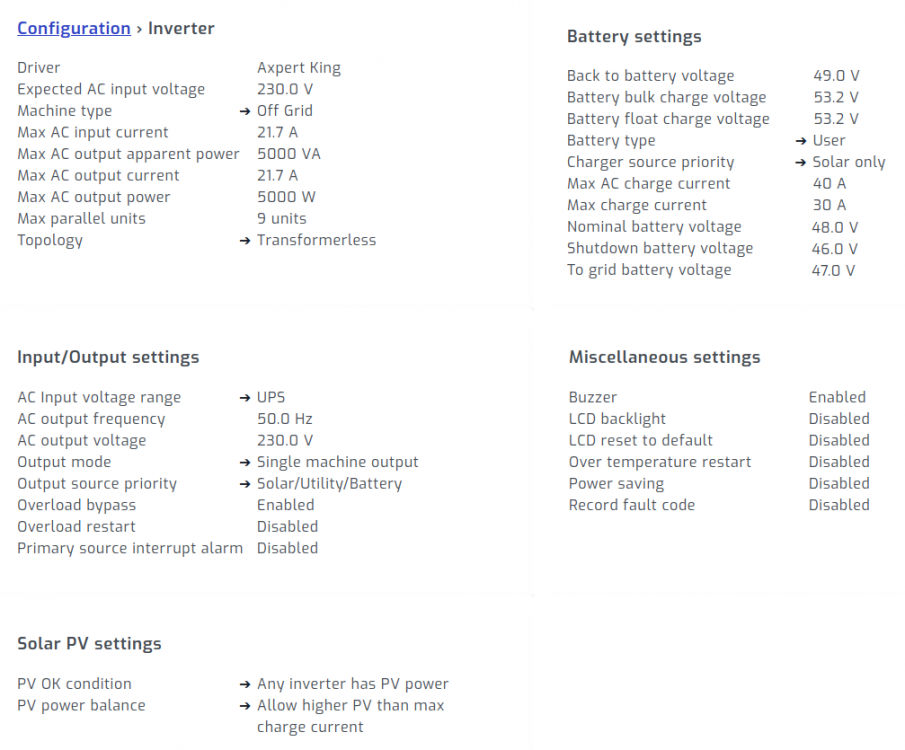905x750 pixels.
Task: Click the Back to battery voltage 49.0 V value
Action: [x=836, y=76]
